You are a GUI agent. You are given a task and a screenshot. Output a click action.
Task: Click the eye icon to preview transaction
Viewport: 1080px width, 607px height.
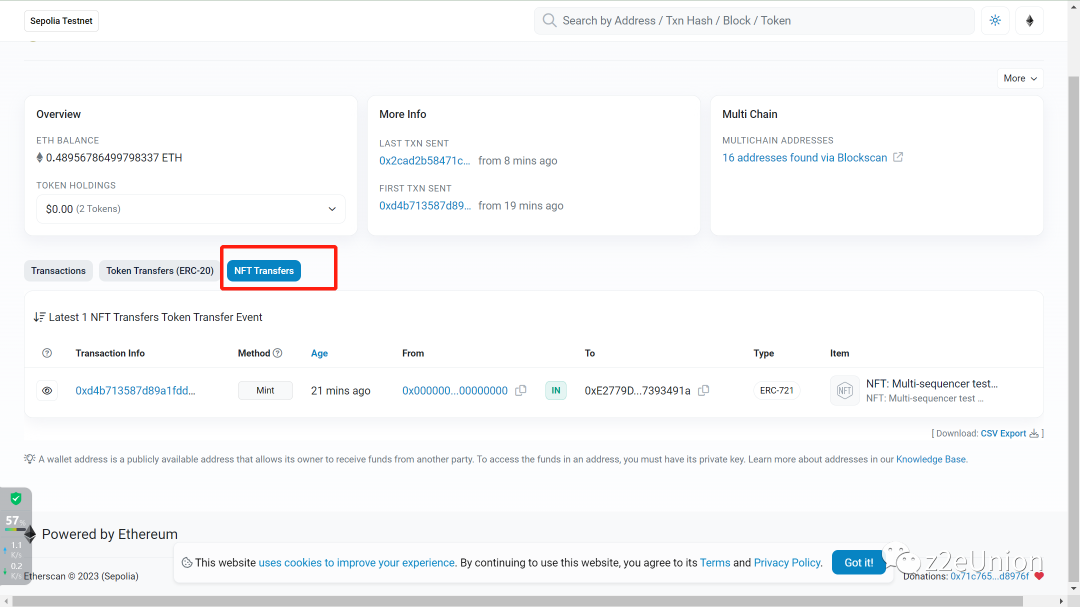(x=47, y=391)
